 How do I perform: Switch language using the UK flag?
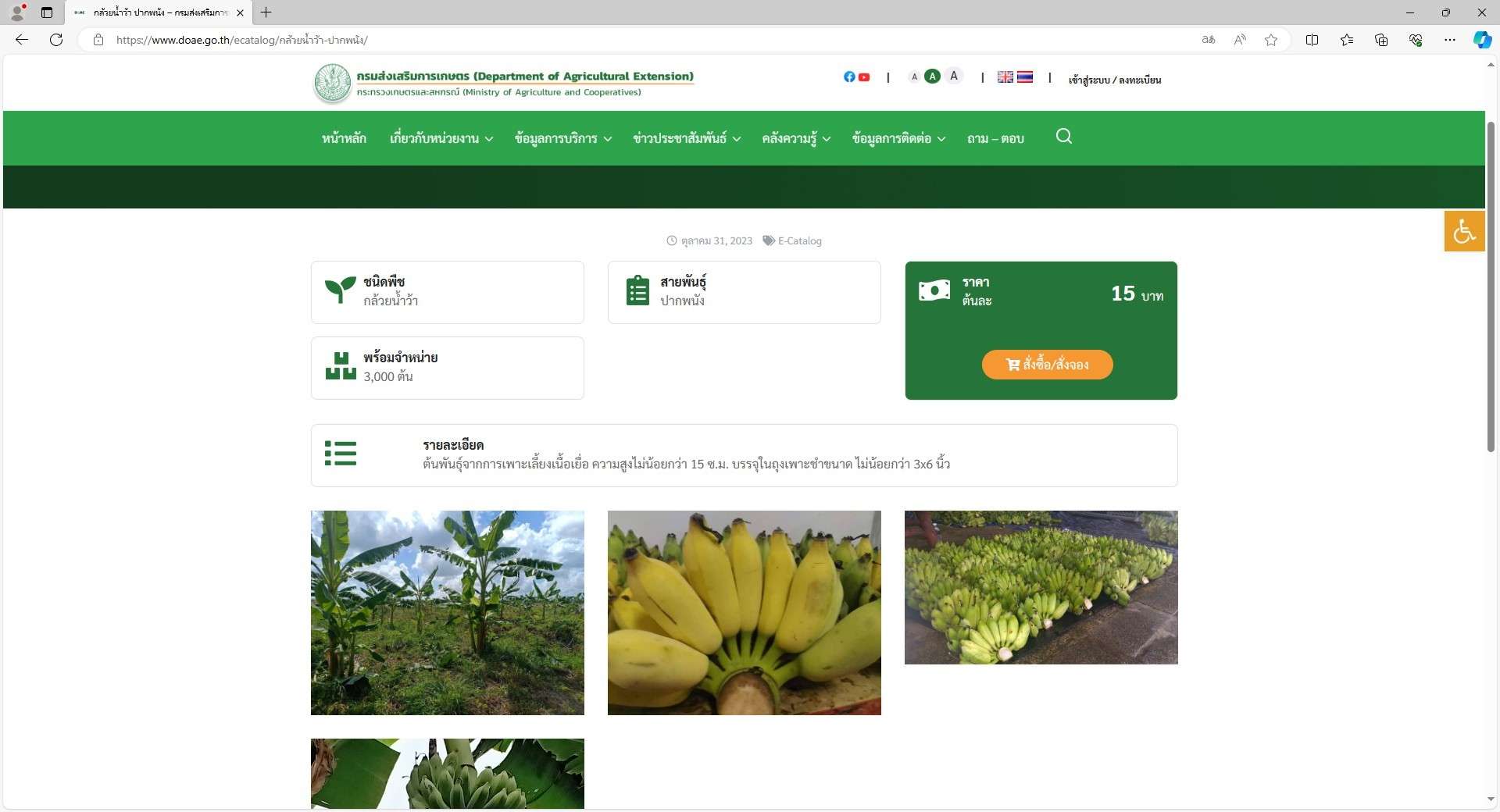(1005, 77)
